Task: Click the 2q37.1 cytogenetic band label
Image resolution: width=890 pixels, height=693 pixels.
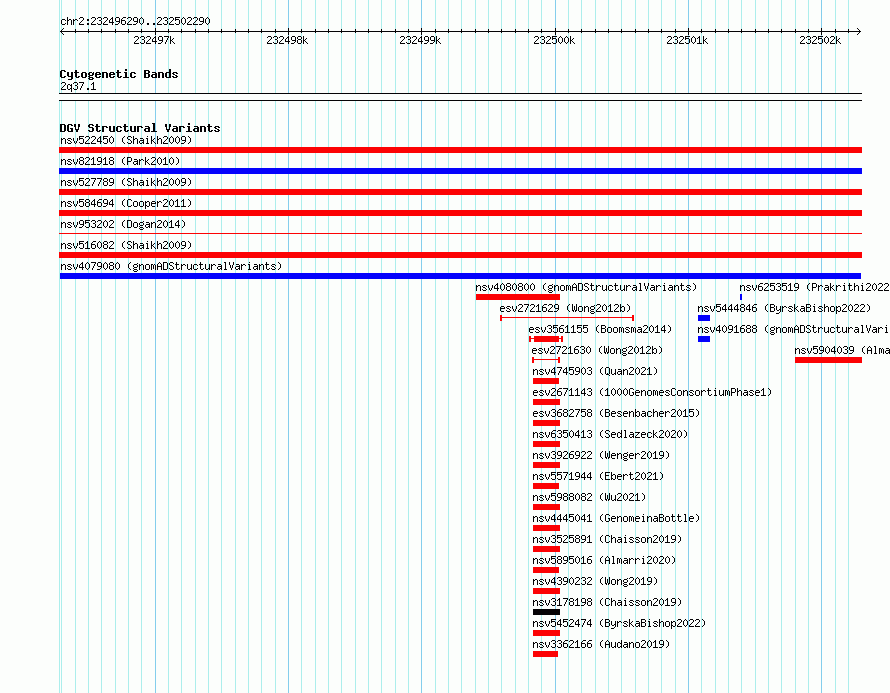Action: coord(78,86)
